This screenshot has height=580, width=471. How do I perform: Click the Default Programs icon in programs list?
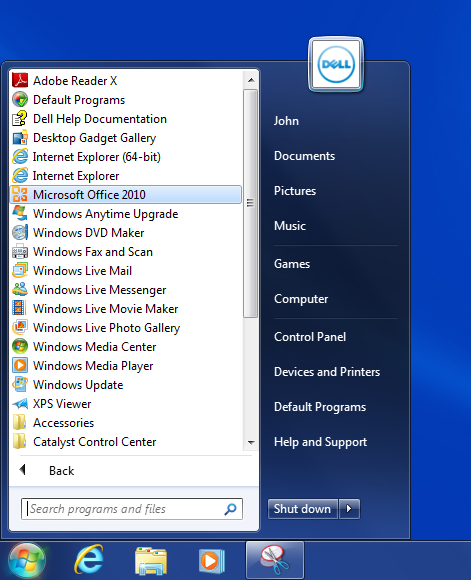(x=20, y=100)
